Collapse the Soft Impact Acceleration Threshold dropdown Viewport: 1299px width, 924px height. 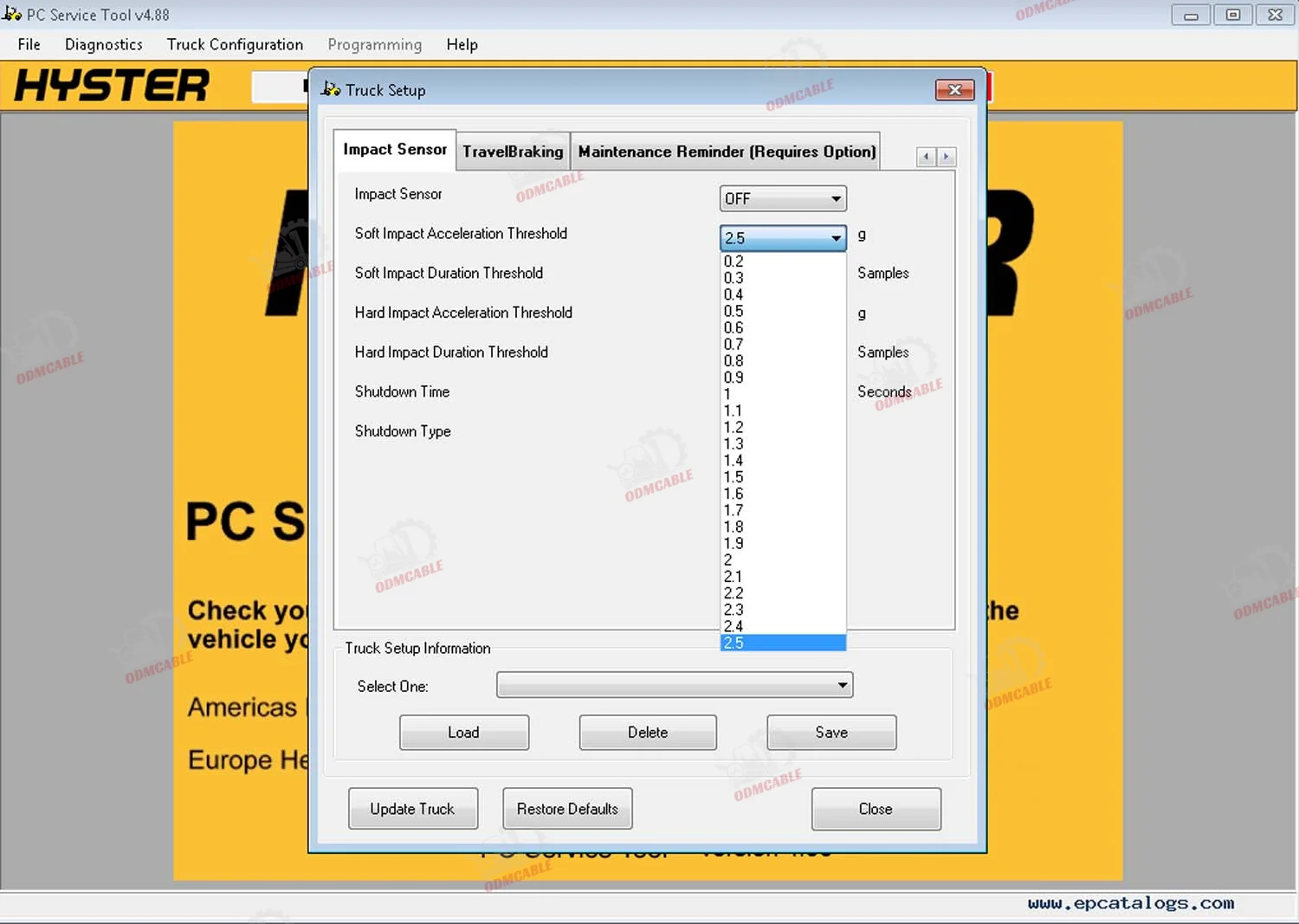pyautogui.click(x=835, y=237)
